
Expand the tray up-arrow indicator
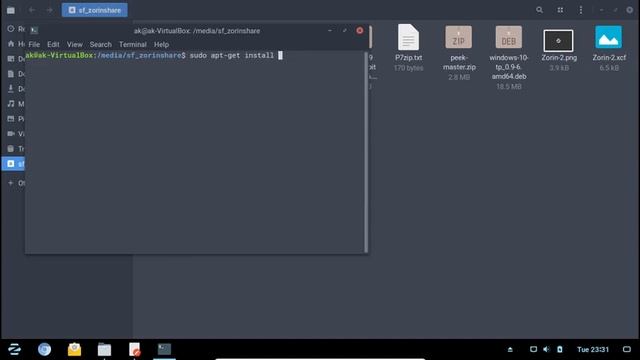pos(510,349)
